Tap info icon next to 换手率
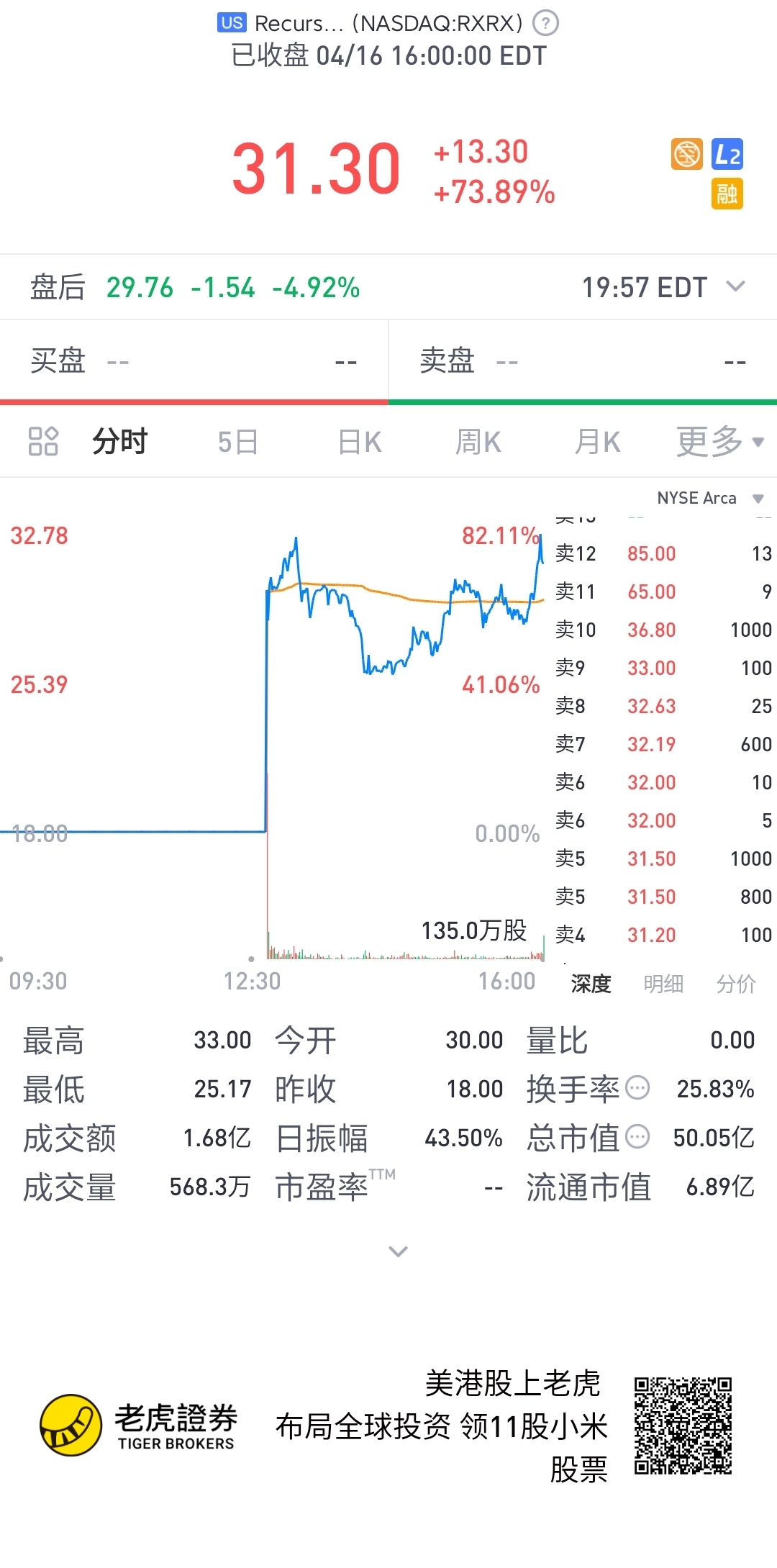The width and height of the screenshot is (777, 1568). [637, 1087]
